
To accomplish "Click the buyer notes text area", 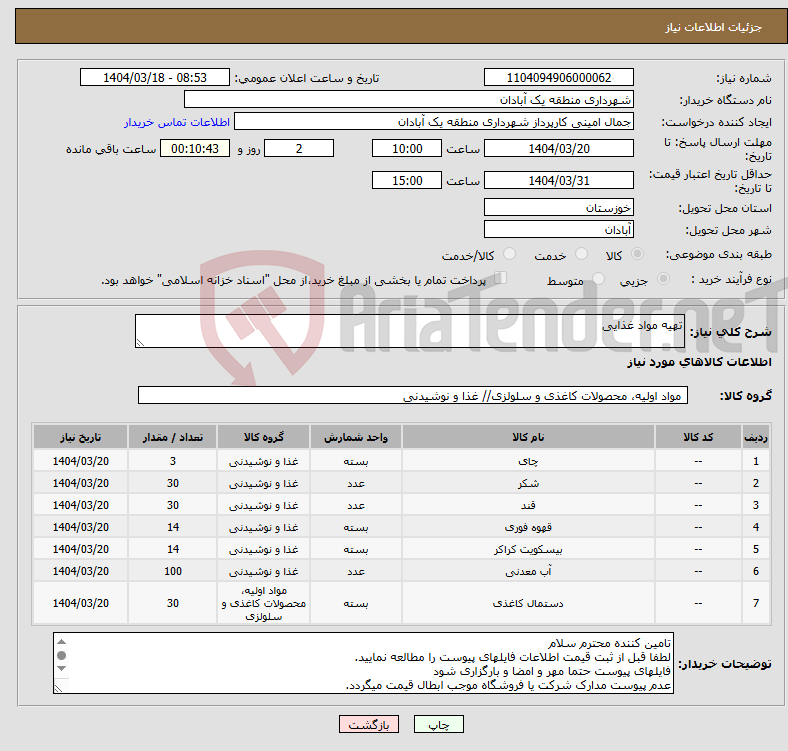I will 363,663.
